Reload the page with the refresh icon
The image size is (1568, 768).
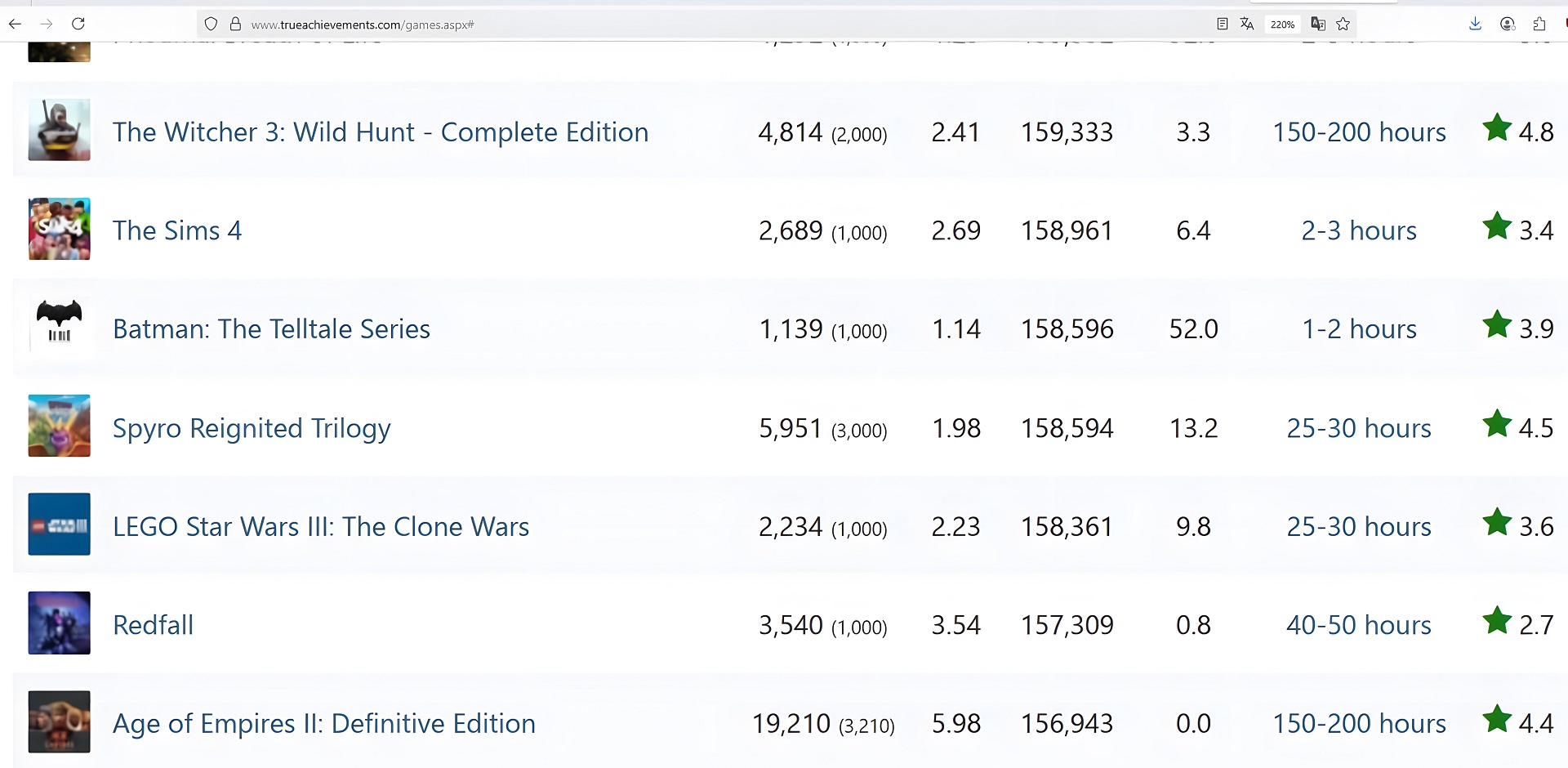78,24
